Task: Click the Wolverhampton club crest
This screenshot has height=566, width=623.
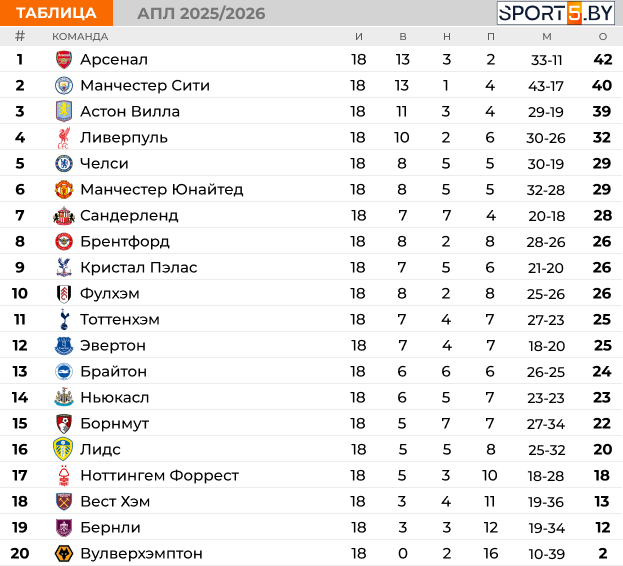Action: point(64,553)
